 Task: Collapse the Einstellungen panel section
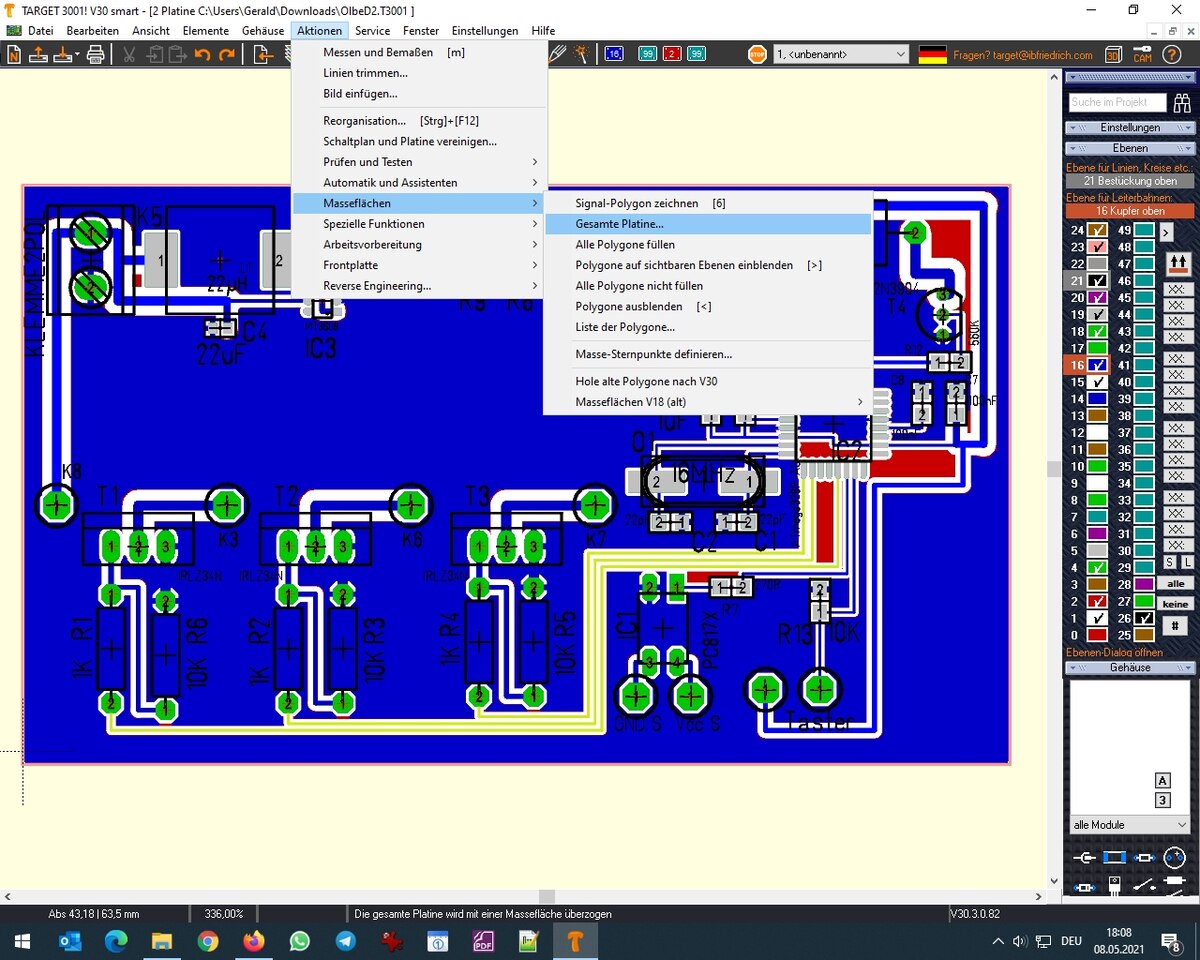click(1130, 128)
